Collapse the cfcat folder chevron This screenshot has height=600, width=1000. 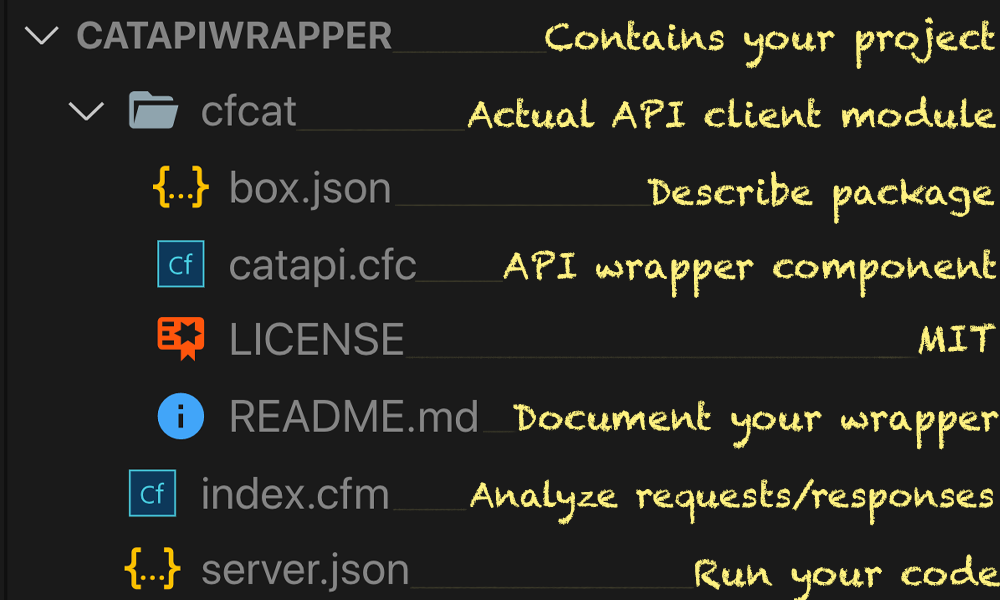tap(86, 112)
